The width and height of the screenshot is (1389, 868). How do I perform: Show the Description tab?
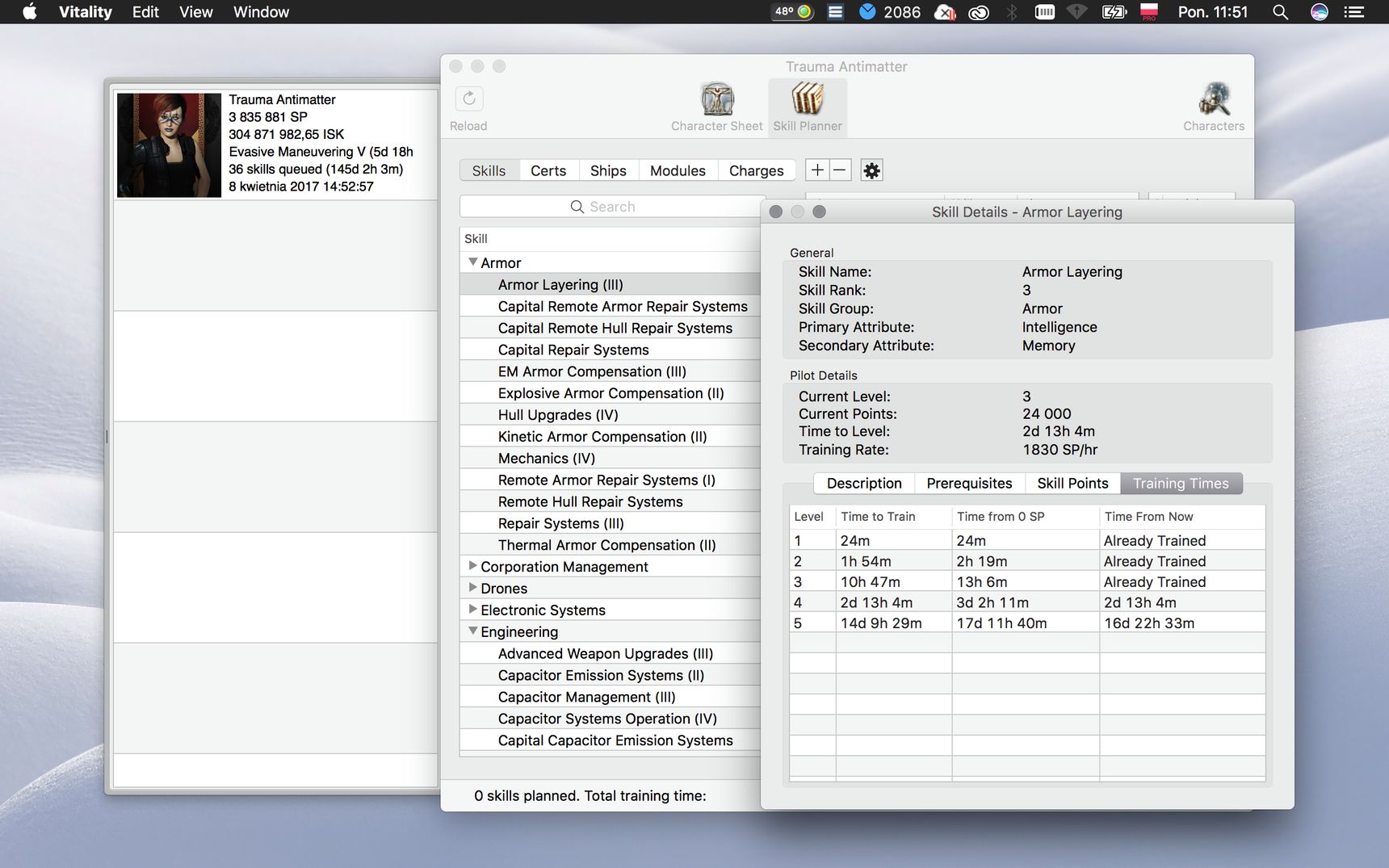pos(864,483)
